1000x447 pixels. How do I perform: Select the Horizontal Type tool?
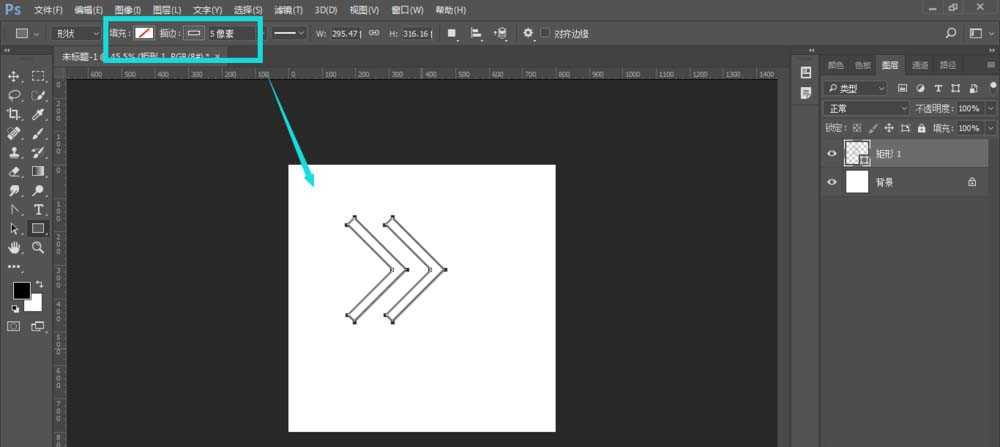pos(39,209)
